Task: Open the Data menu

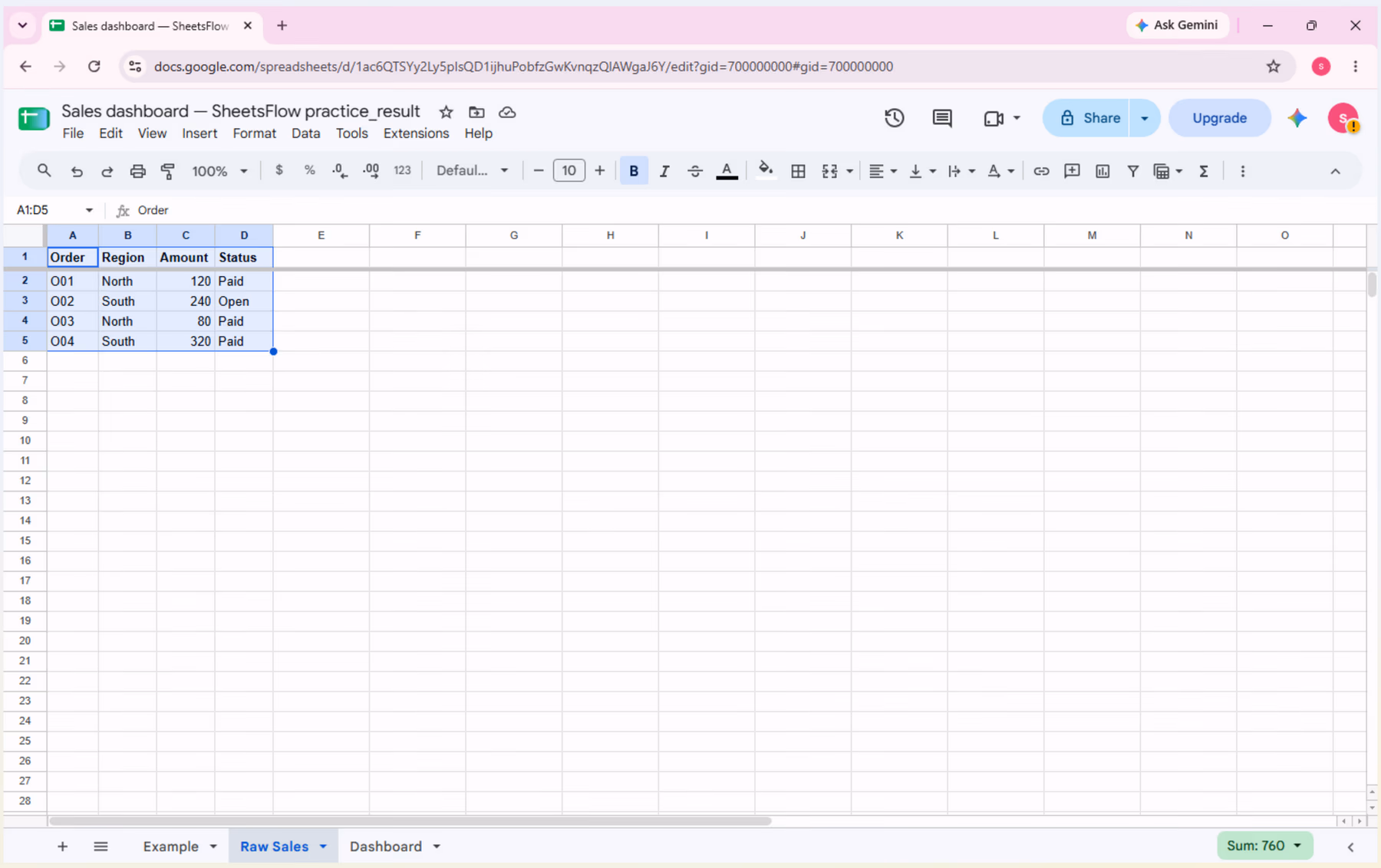Action: point(305,133)
